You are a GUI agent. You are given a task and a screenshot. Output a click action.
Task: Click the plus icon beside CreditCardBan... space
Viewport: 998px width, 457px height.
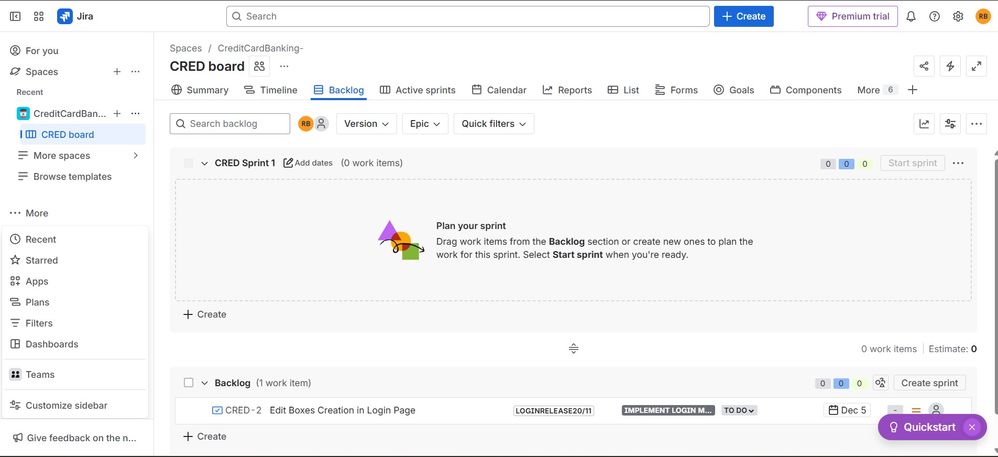coord(117,113)
